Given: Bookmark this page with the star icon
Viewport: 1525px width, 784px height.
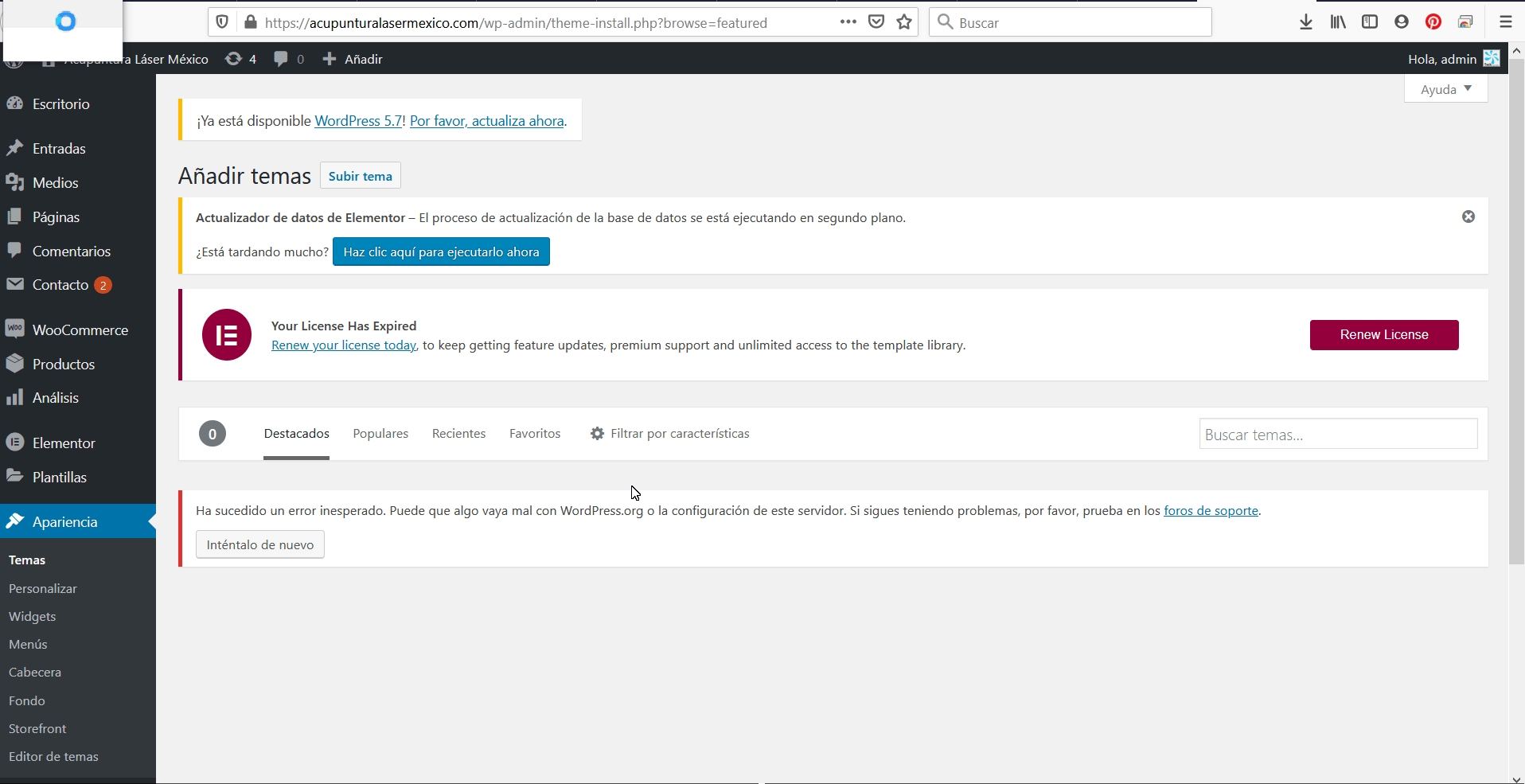Looking at the screenshot, I should [x=904, y=22].
